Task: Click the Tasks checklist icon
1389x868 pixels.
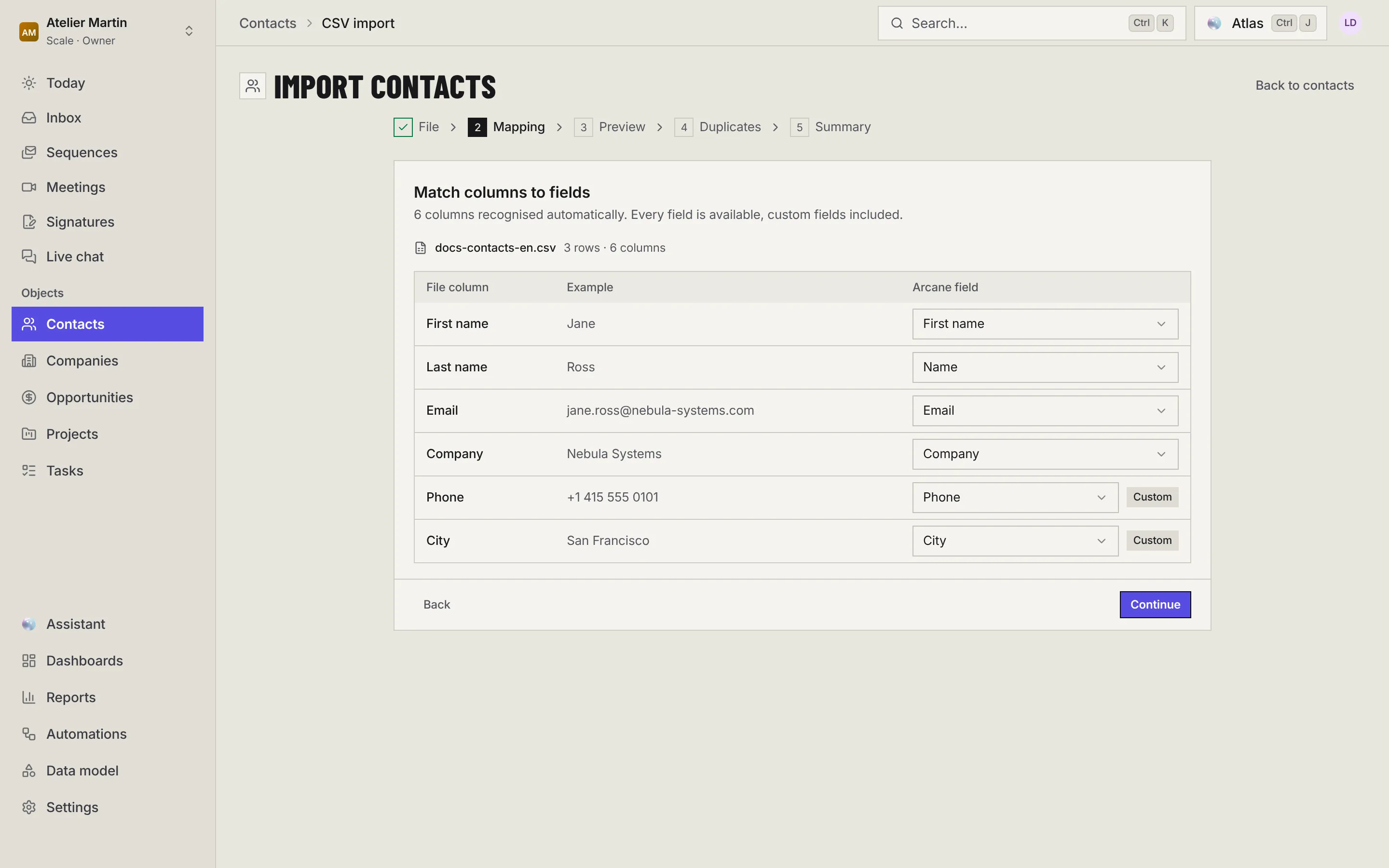Action: point(29,471)
